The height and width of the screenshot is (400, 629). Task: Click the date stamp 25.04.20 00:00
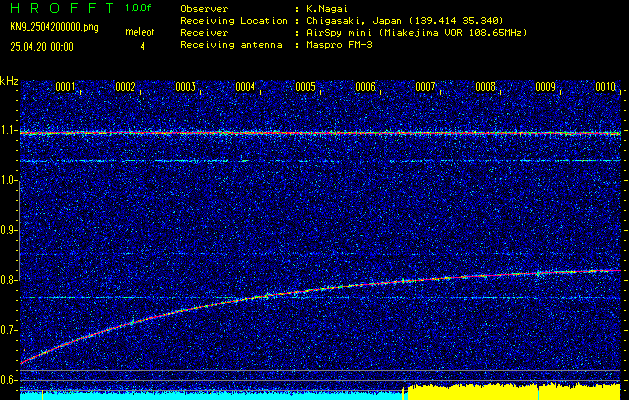pos(42,47)
